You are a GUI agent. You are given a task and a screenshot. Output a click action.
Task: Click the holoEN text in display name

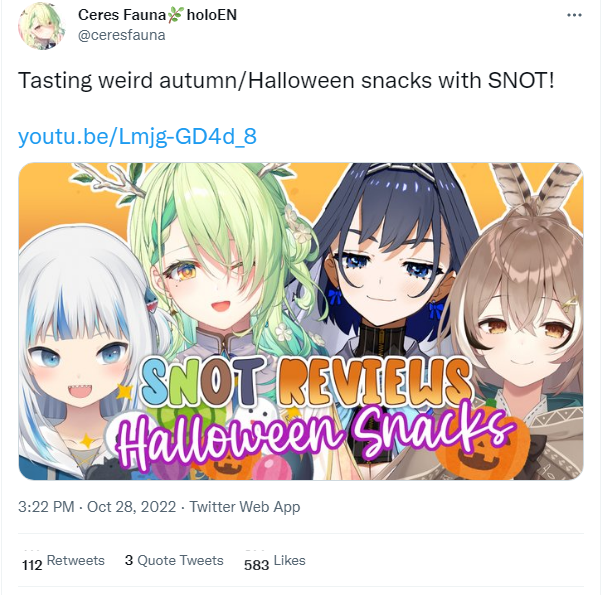(212, 15)
